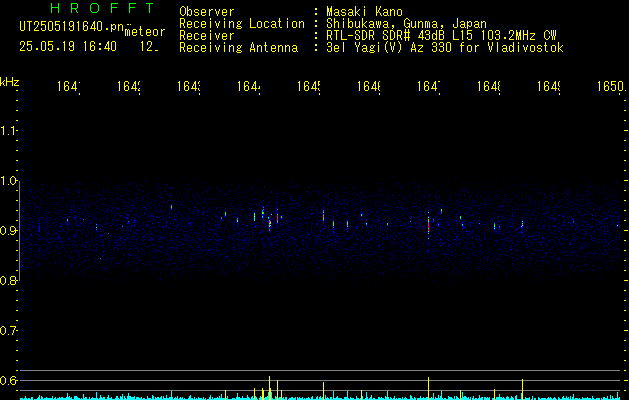
Task: Click the kHz axis unit label
Action: pyautogui.click(x=10, y=82)
